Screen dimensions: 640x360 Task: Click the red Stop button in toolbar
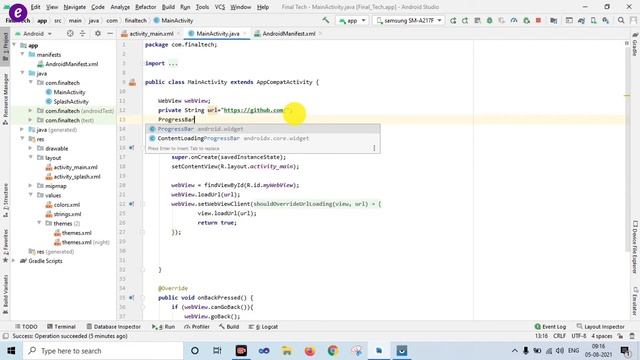[538, 20]
